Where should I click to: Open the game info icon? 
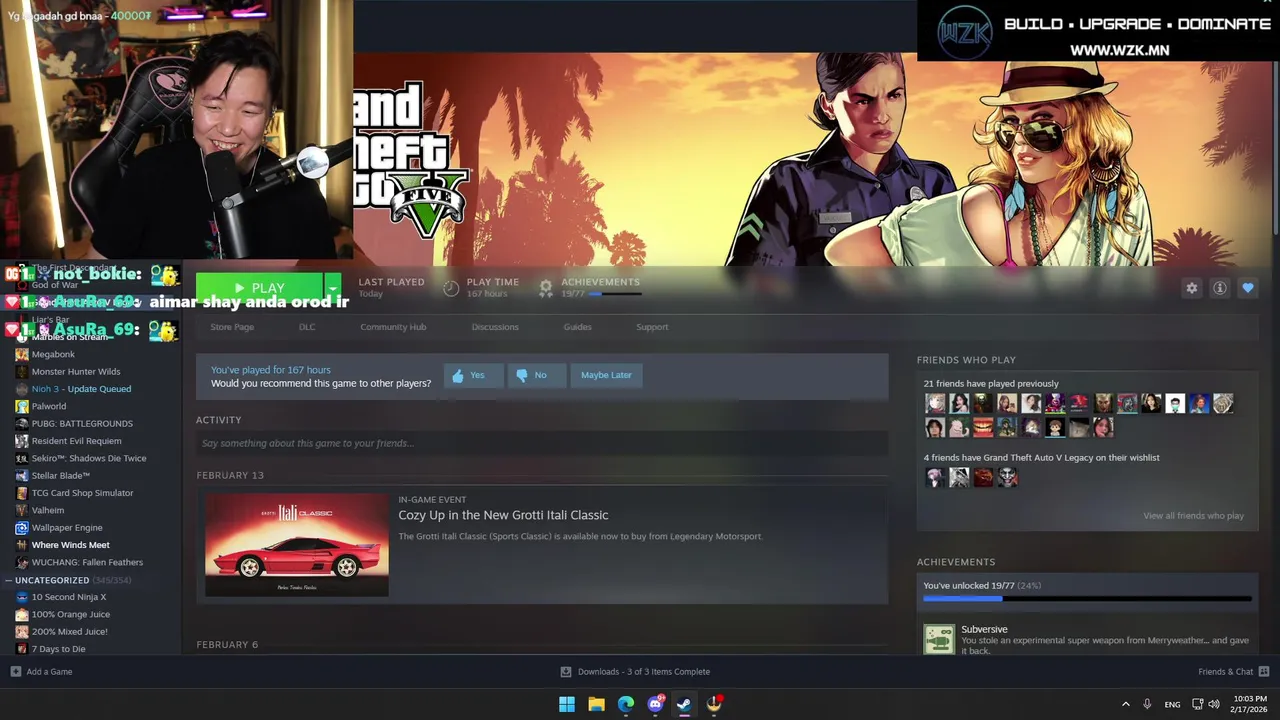[x=1219, y=288]
